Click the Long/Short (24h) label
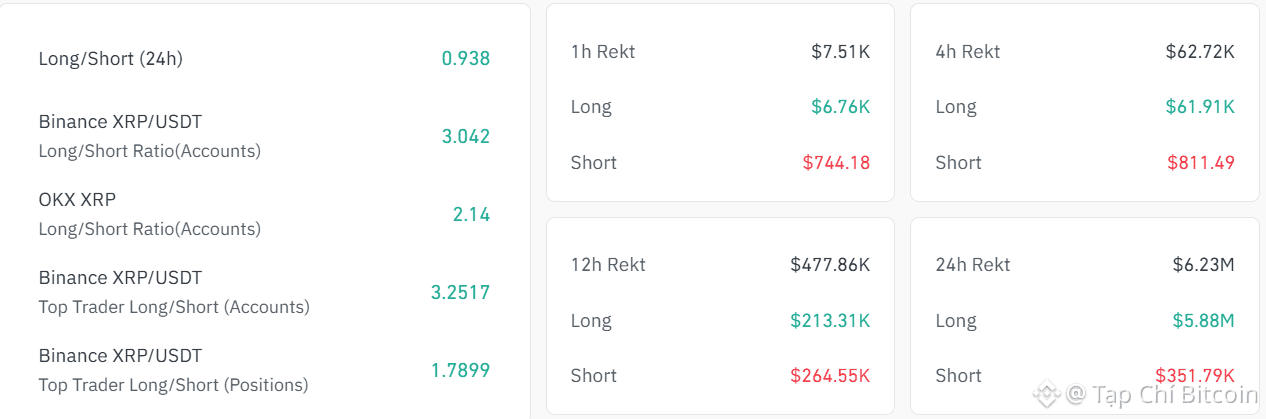Image resolution: width=1266 pixels, height=419 pixels. coord(110,59)
